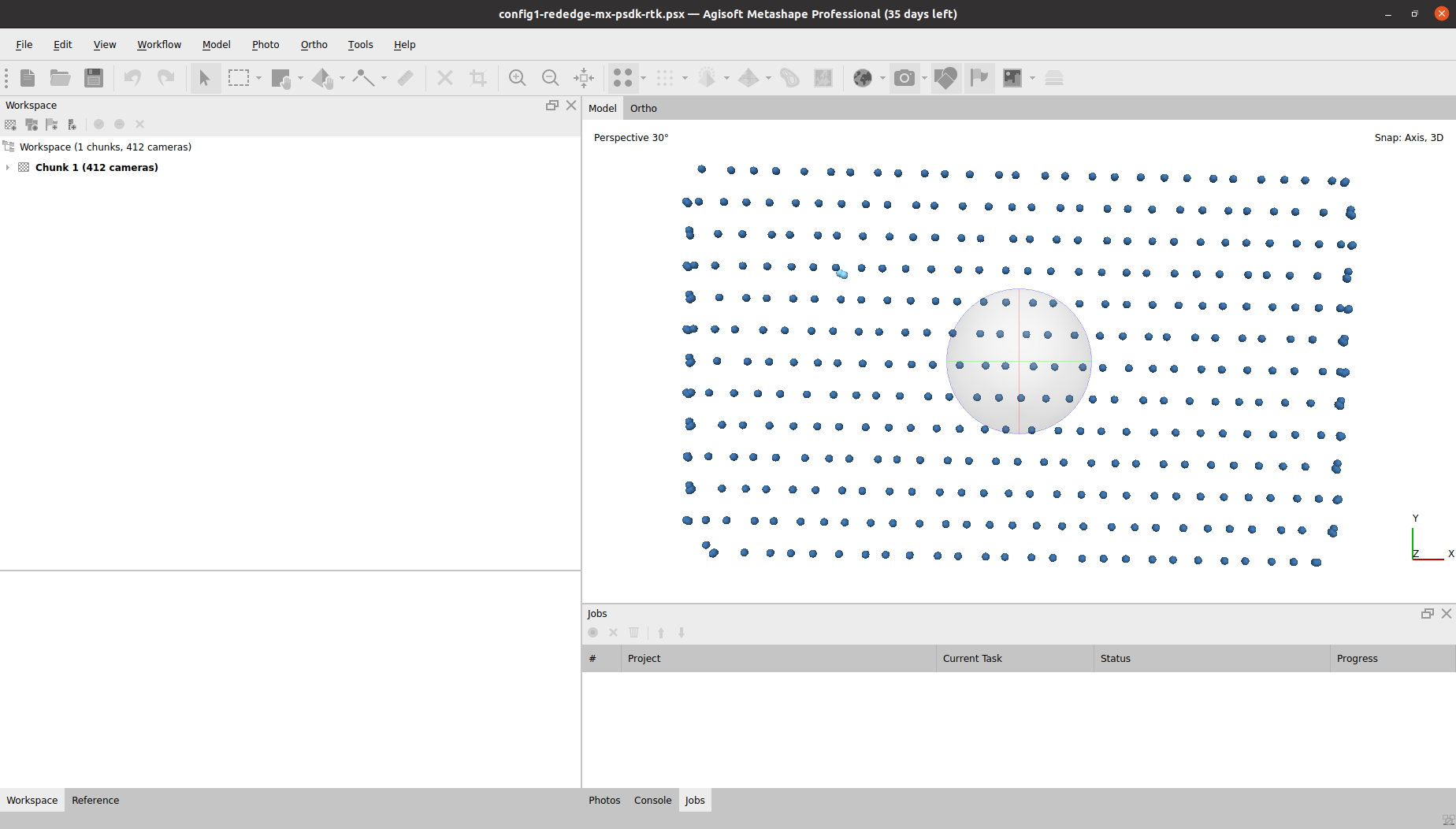Select the Rectangle Selection tool
This screenshot has height=829, width=1456.
pos(238,77)
